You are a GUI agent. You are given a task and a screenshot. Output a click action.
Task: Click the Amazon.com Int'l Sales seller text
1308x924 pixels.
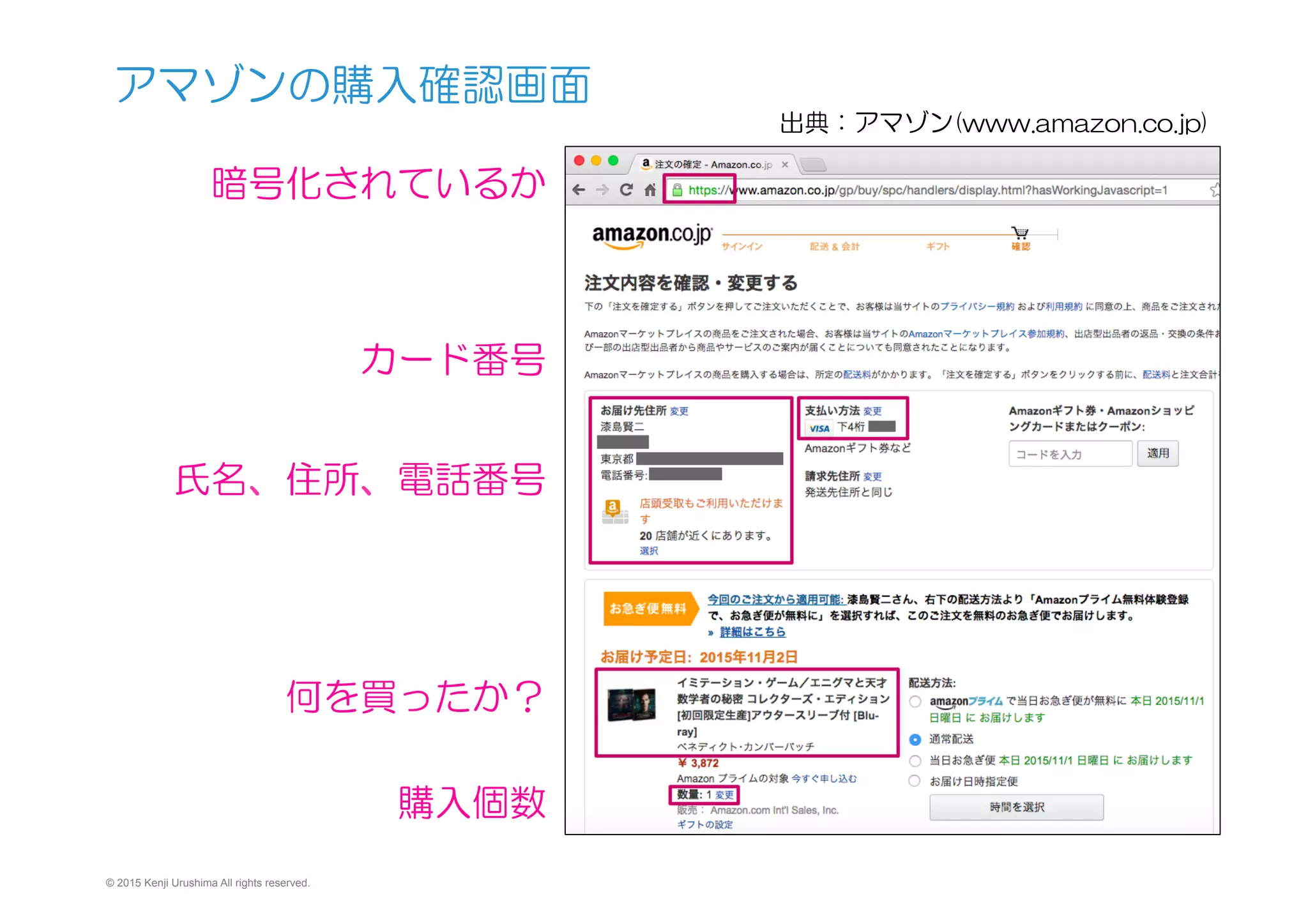click(x=774, y=810)
